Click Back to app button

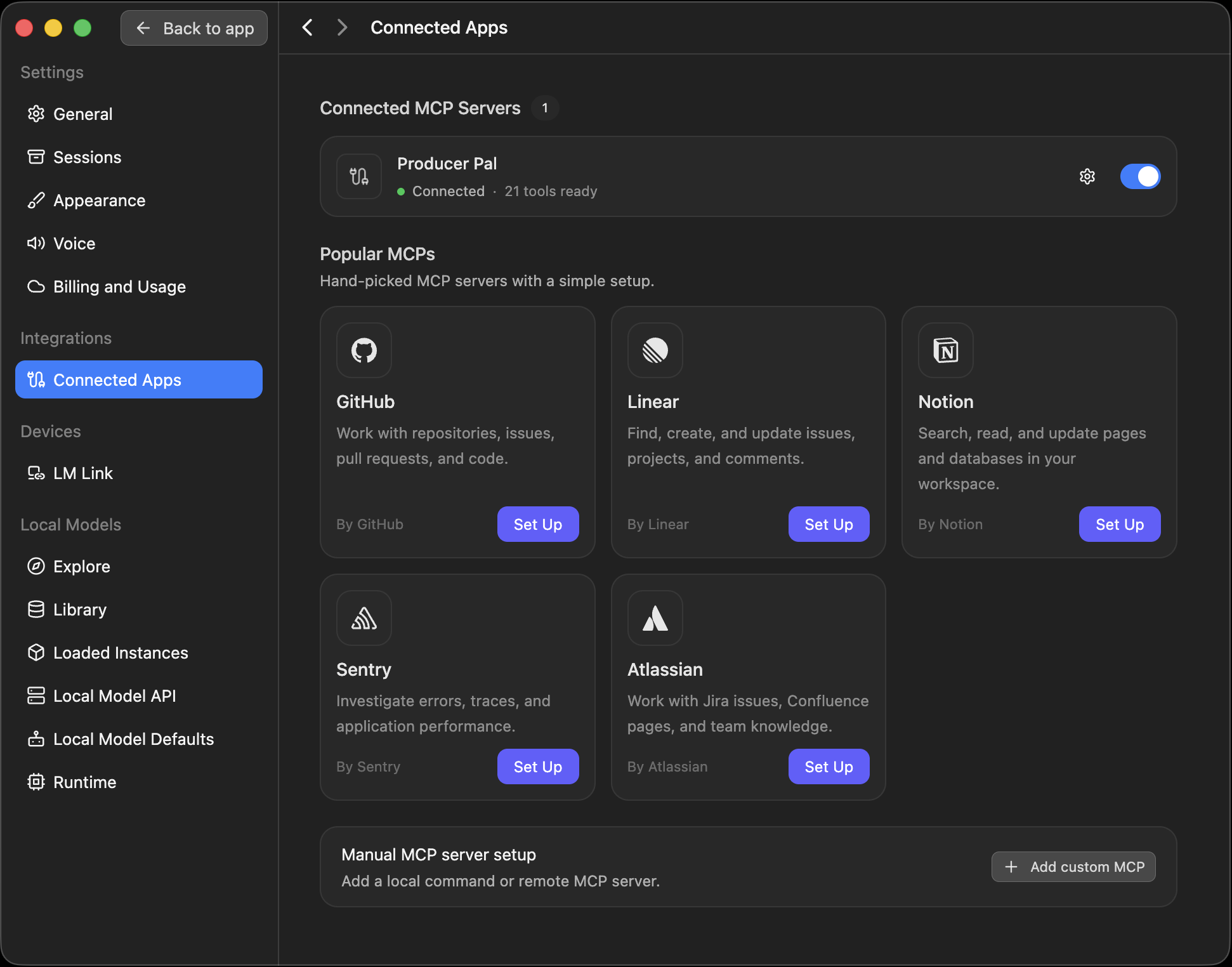[194, 28]
